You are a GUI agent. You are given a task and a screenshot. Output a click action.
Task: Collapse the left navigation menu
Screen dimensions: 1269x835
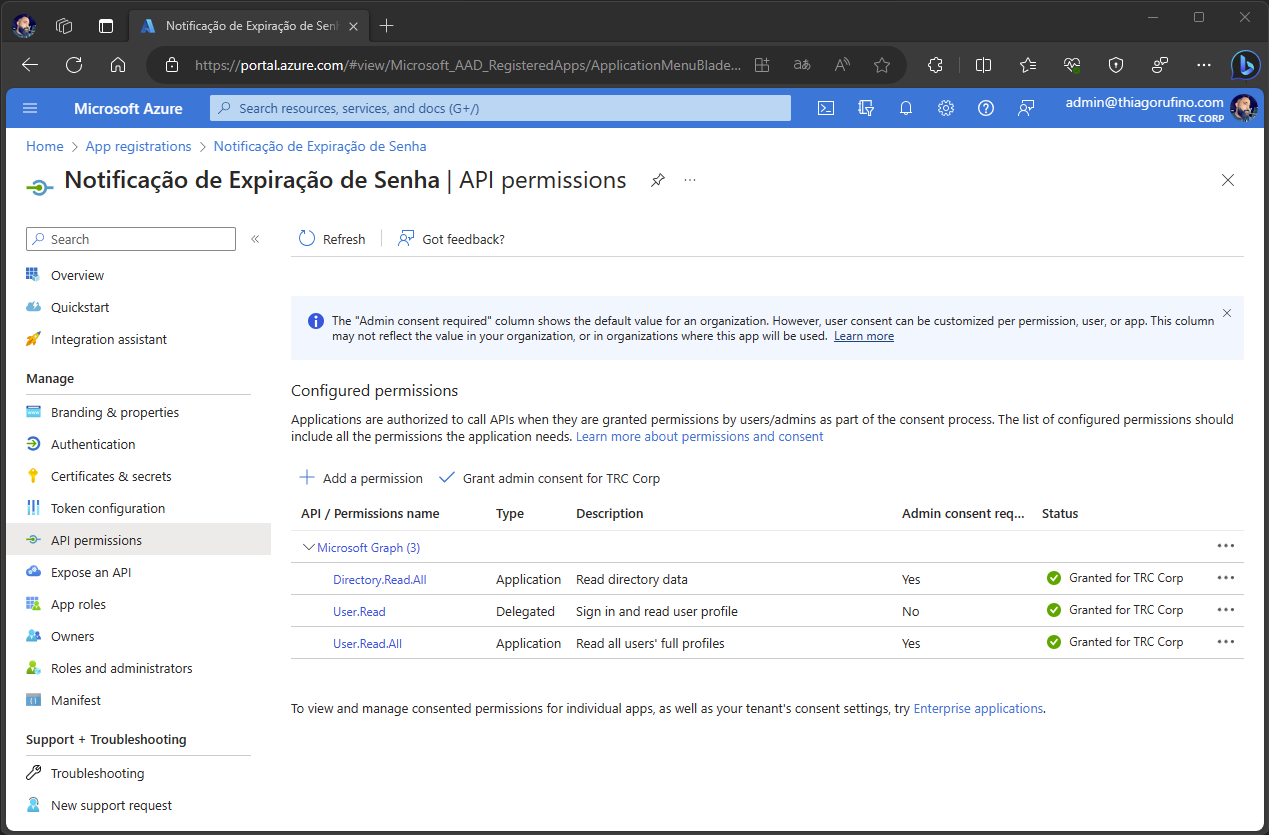click(x=255, y=239)
